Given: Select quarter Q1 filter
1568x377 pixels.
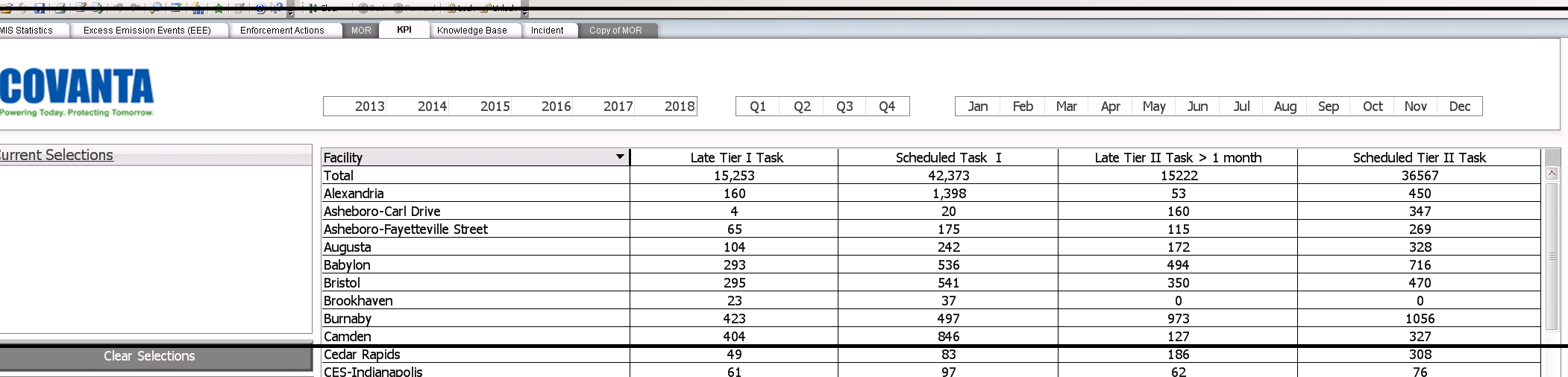Looking at the screenshot, I should tap(758, 107).
